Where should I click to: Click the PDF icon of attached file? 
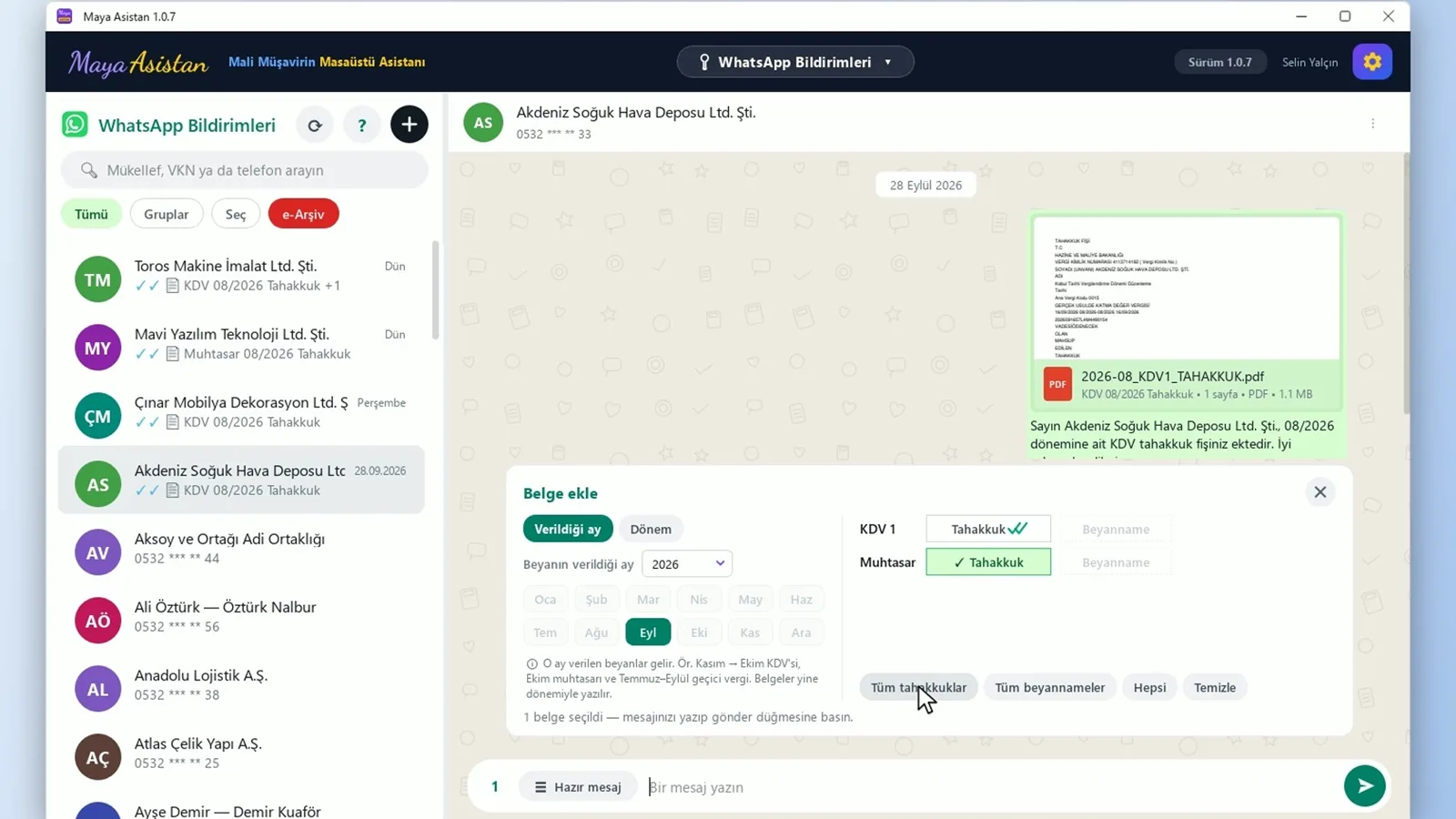pos(1057,384)
